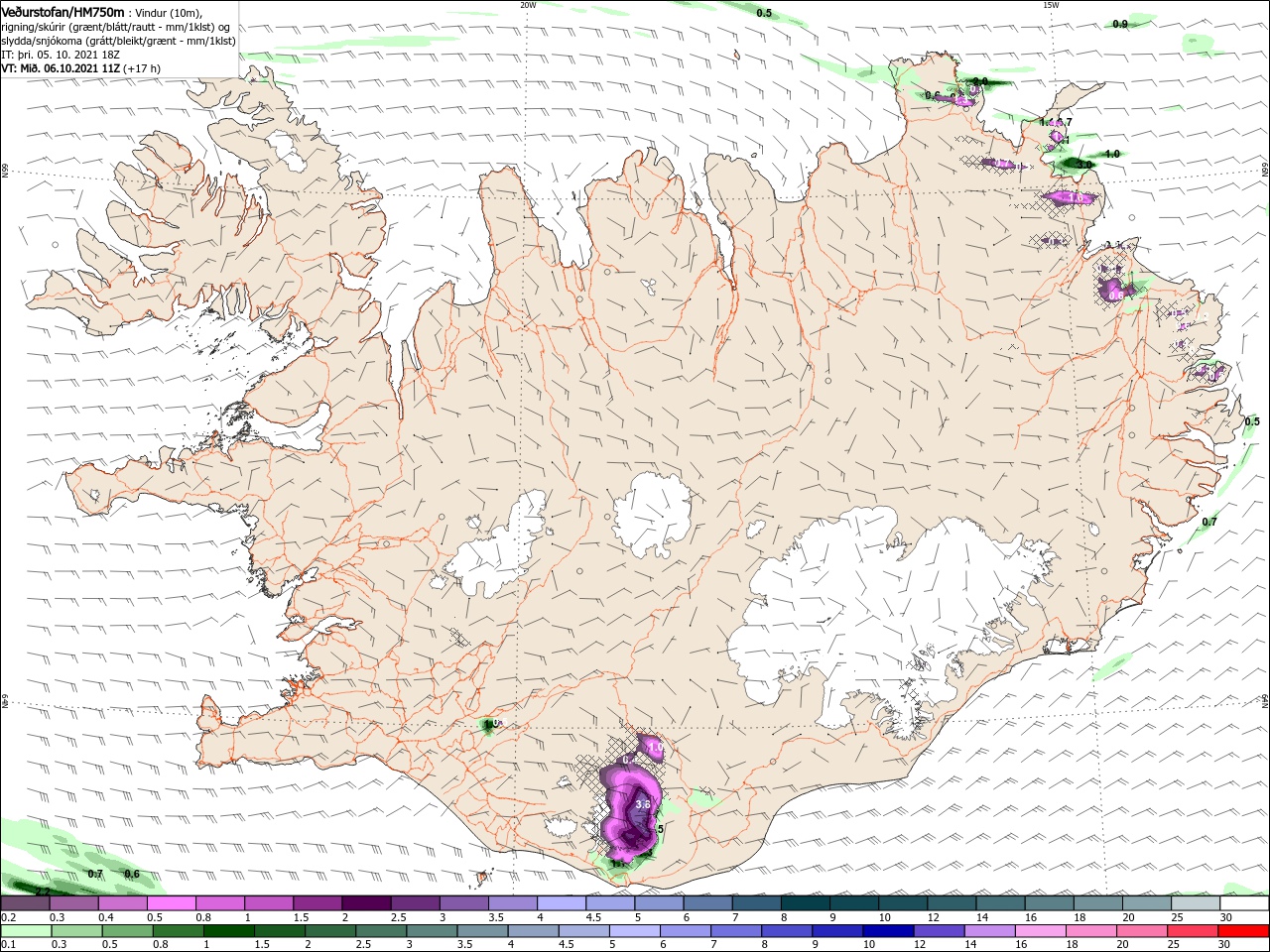
Task: Click the '20W' longitude label at map top
Action: (528, 5)
